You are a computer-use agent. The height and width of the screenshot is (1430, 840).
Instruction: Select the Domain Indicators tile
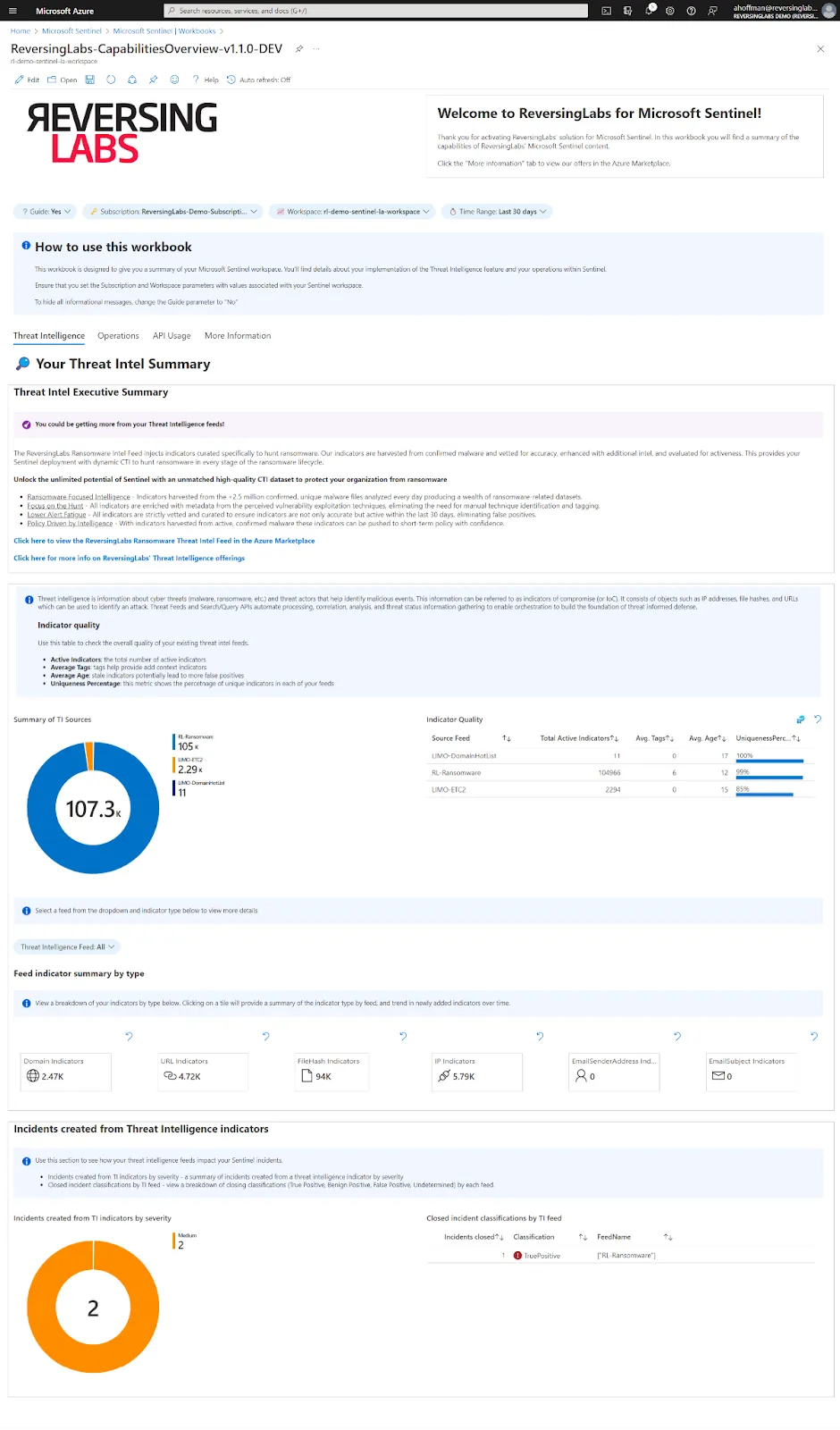[67, 1072]
